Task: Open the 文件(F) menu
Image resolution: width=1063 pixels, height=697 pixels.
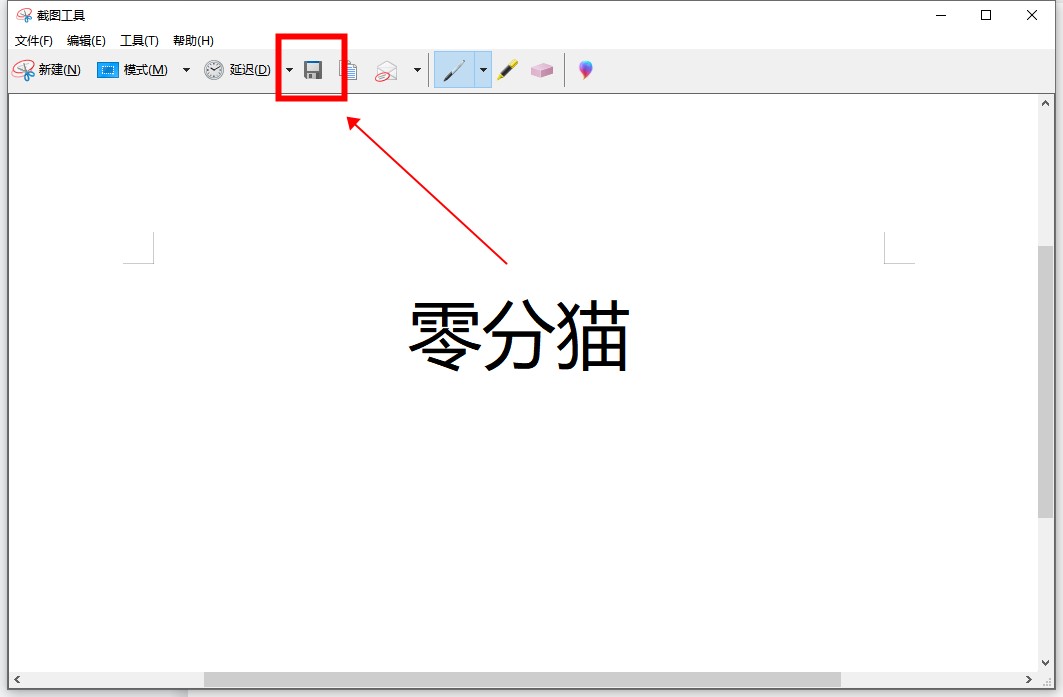Action: point(34,41)
